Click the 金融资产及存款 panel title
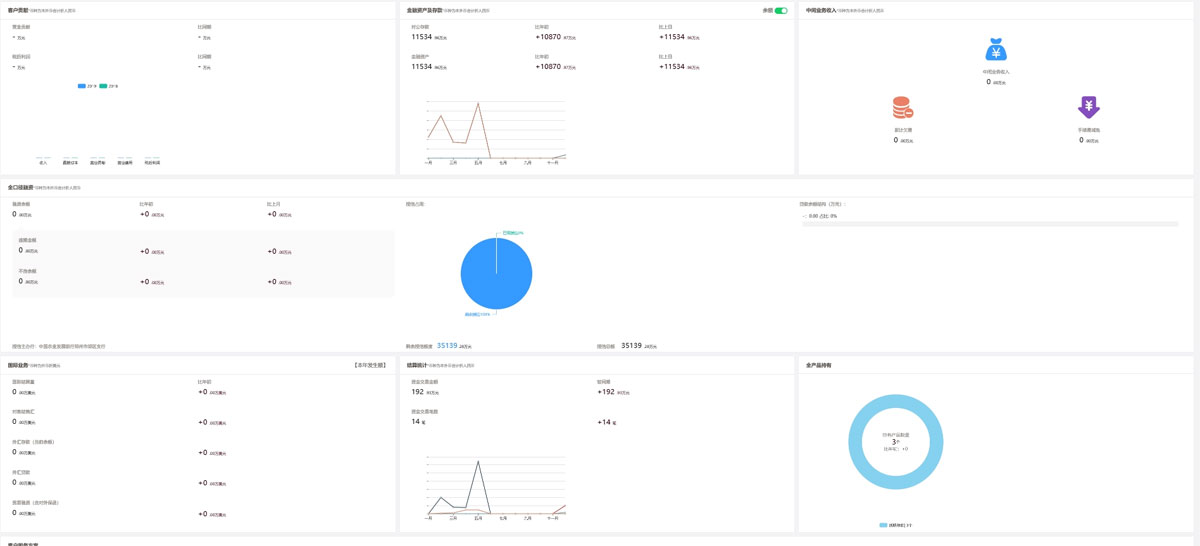Viewport: 1200px width, 546px height. point(425,10)
